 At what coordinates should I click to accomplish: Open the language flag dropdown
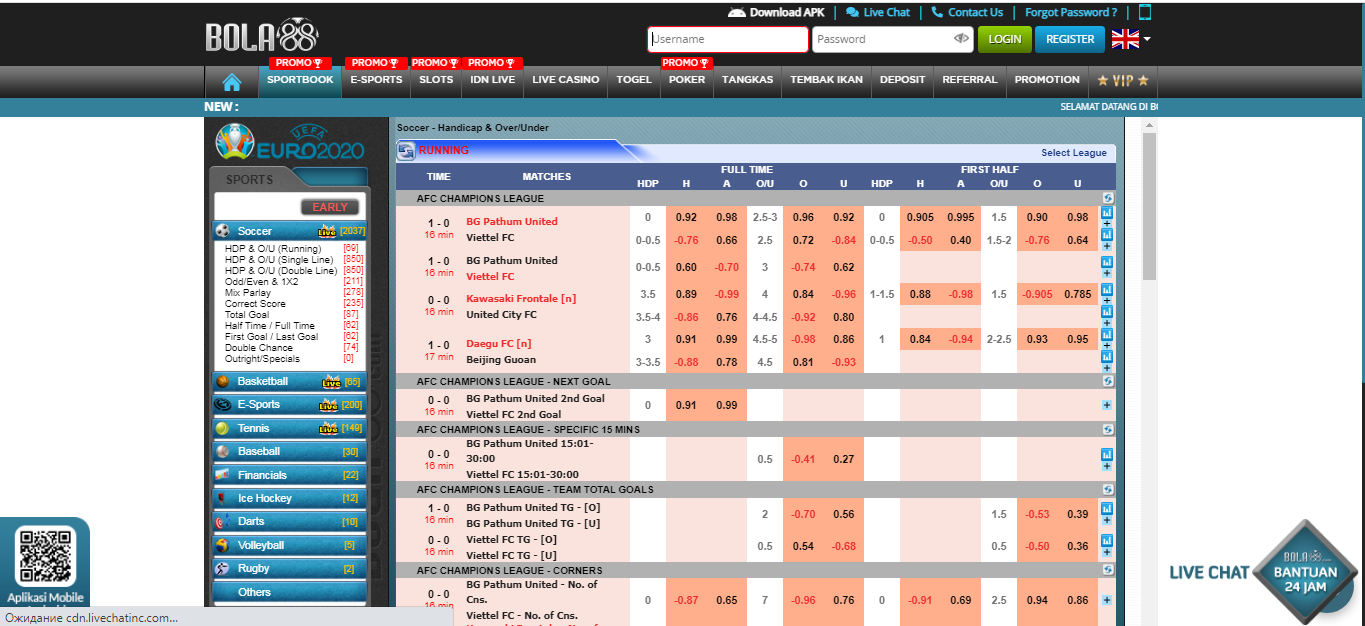(1131, 39)
